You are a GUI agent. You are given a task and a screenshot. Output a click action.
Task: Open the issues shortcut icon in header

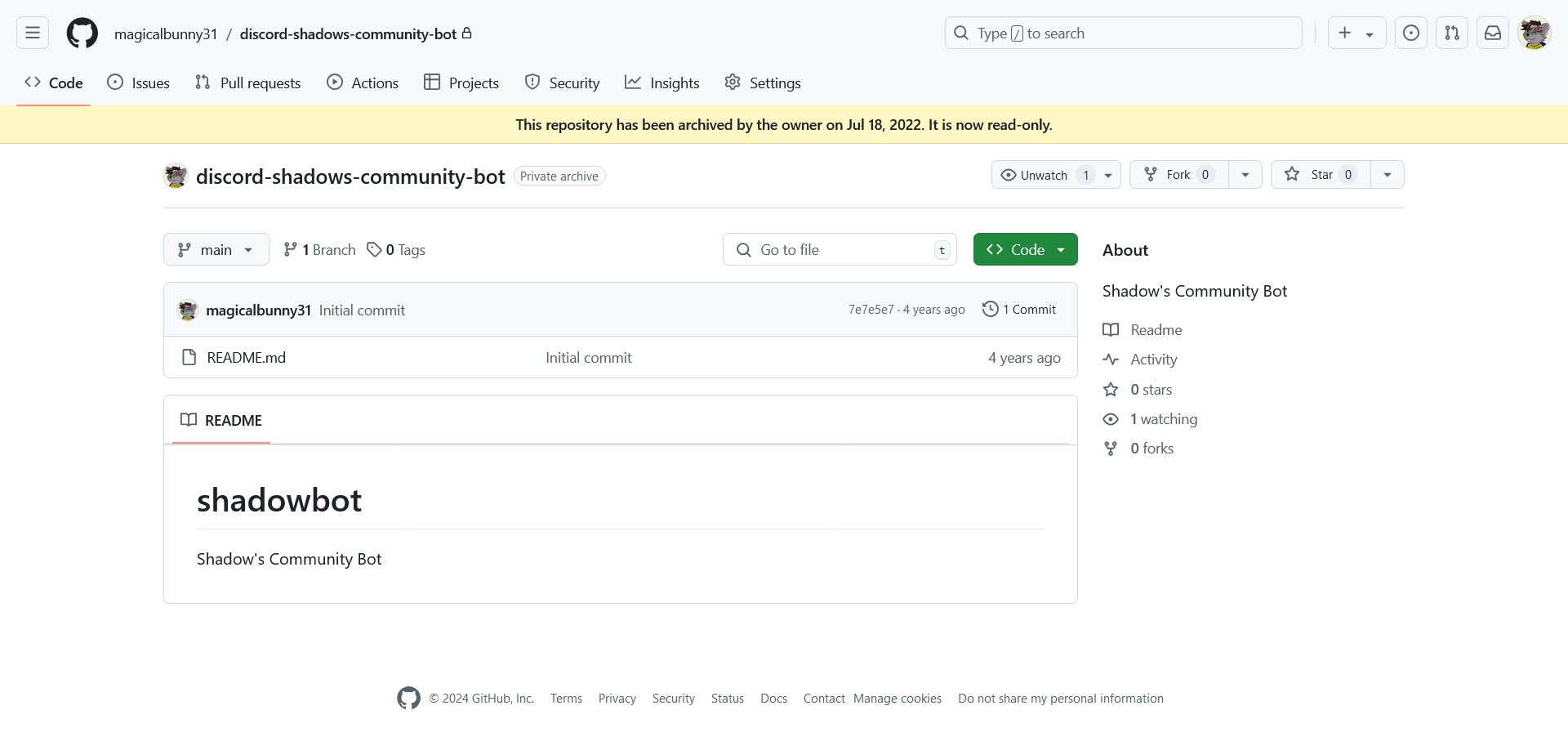1410,33
